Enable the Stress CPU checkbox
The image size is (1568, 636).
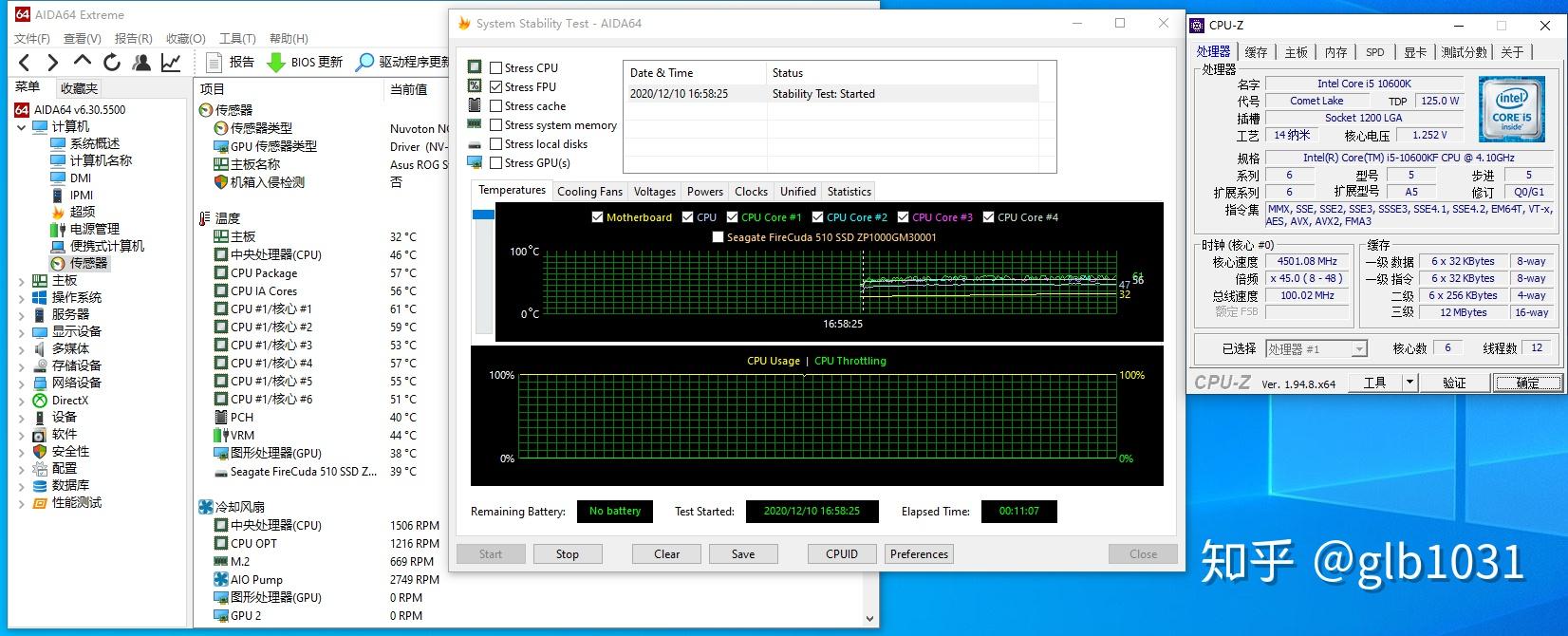click(495, 67)
